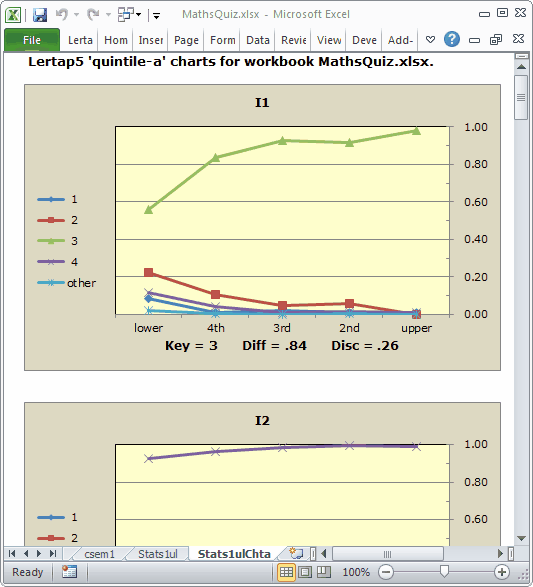Viewport: 533px width, 587px height.
Task: Undo the last action
Action: coord(62,15)
